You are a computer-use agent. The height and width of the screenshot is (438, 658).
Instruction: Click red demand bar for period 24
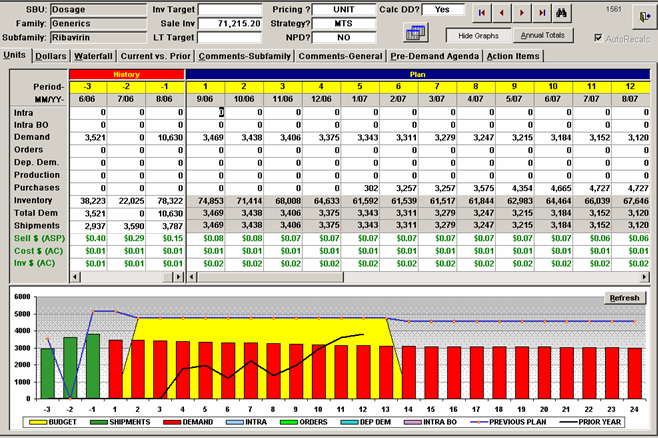click(634, 373)
